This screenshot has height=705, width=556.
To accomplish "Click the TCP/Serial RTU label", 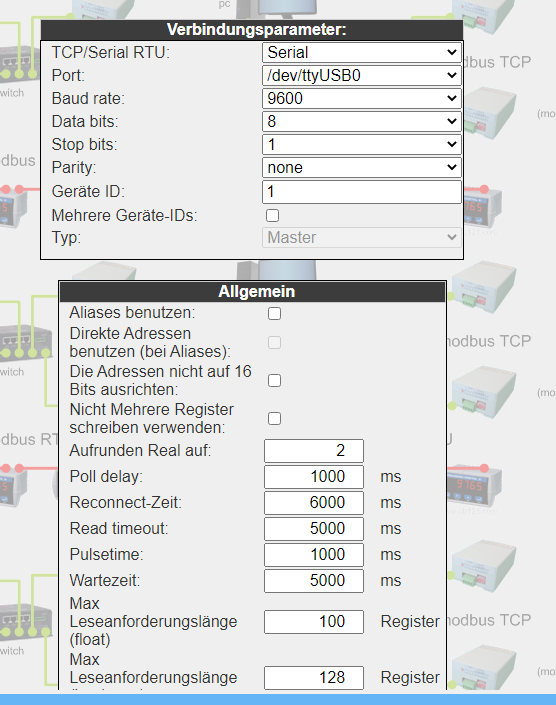I will 111,53.
